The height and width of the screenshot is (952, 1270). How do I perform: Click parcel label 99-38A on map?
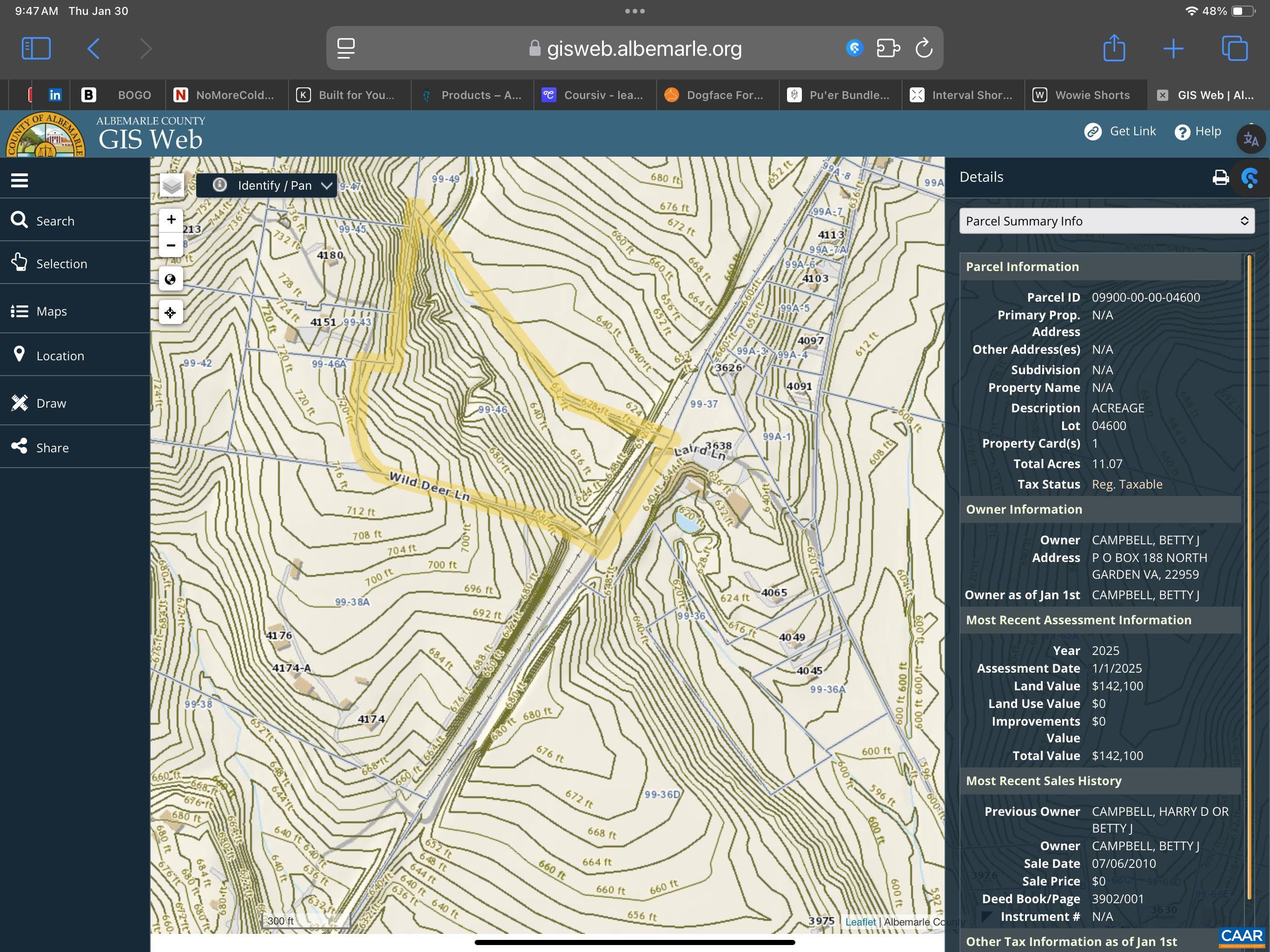[352, 602]
